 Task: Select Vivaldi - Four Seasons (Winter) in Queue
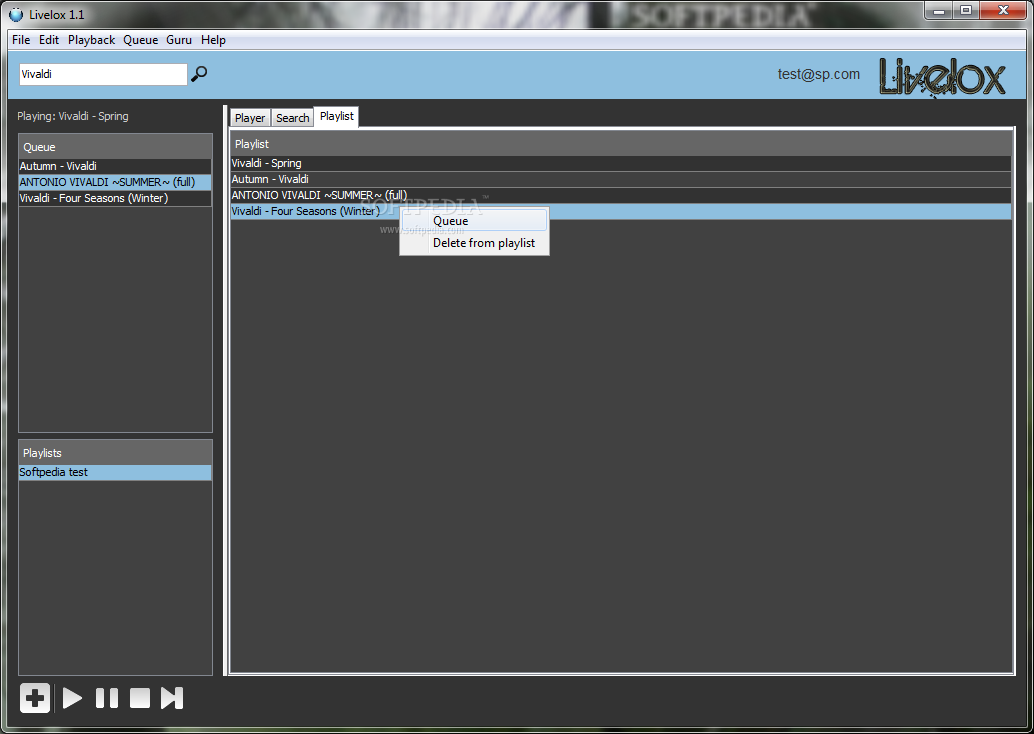pos(115,198)
